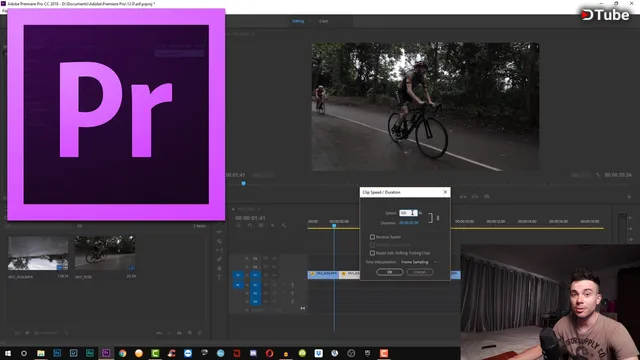Screen dimensions: 640x360
Task: Click Cancel in Clip Speed dialog
Action: pos(420,272)
